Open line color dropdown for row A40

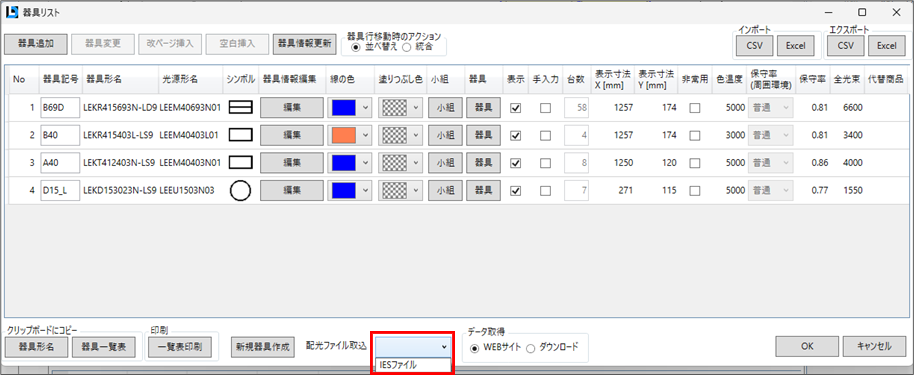[365, 162]
